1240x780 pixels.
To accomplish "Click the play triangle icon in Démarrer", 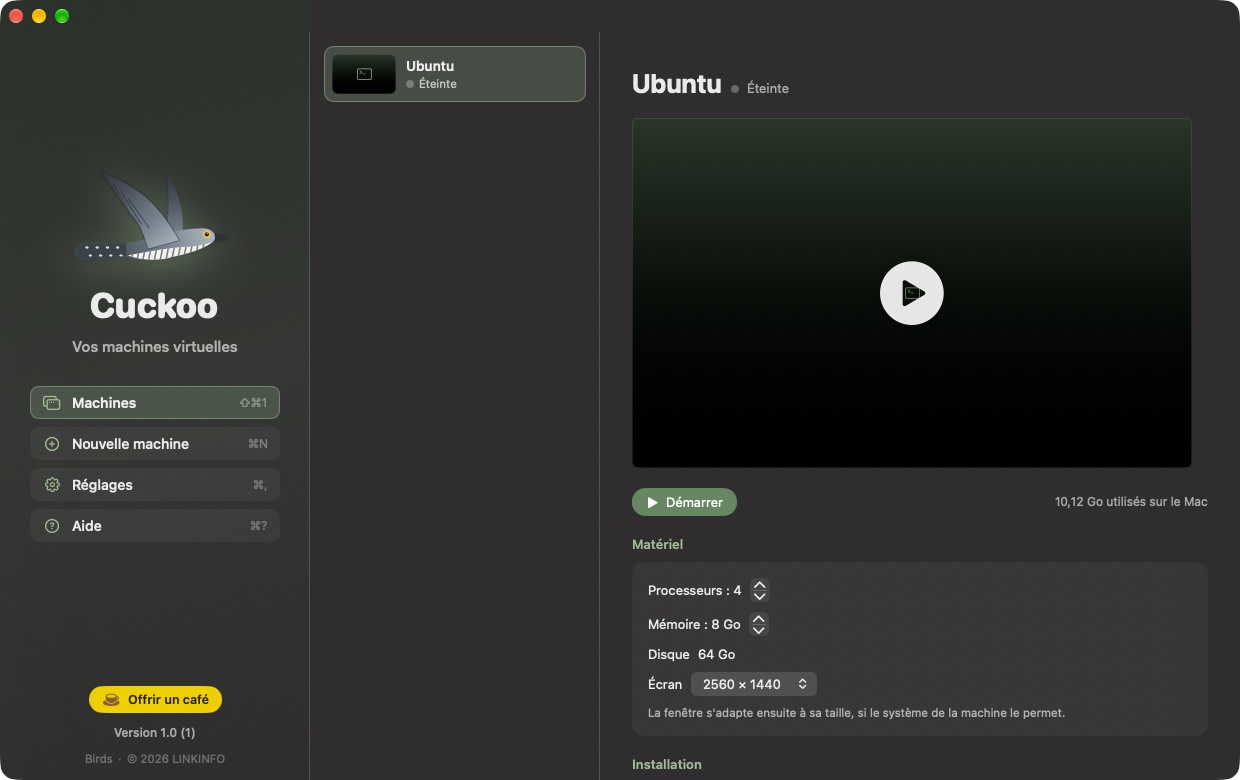I will point(652,502).
